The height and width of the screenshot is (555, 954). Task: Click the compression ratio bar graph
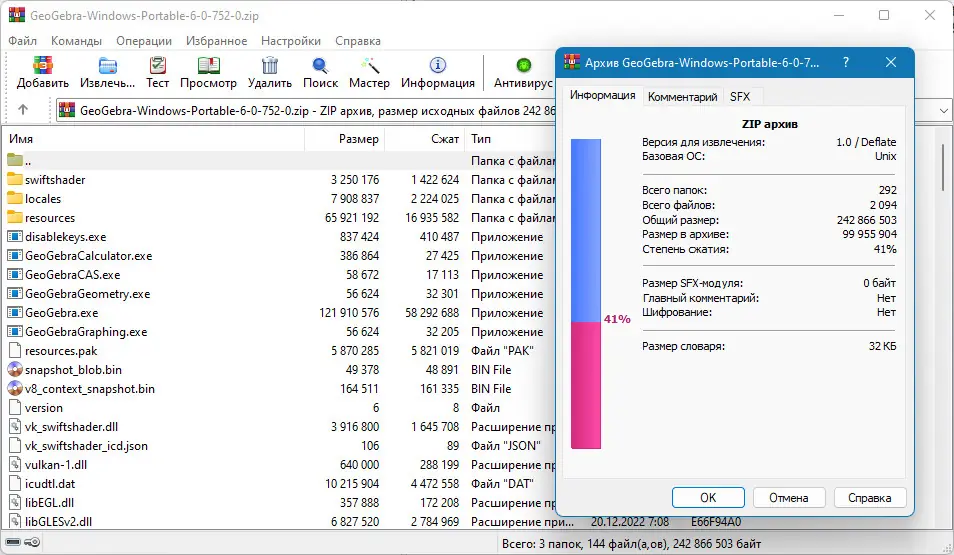tap(585, 294)
